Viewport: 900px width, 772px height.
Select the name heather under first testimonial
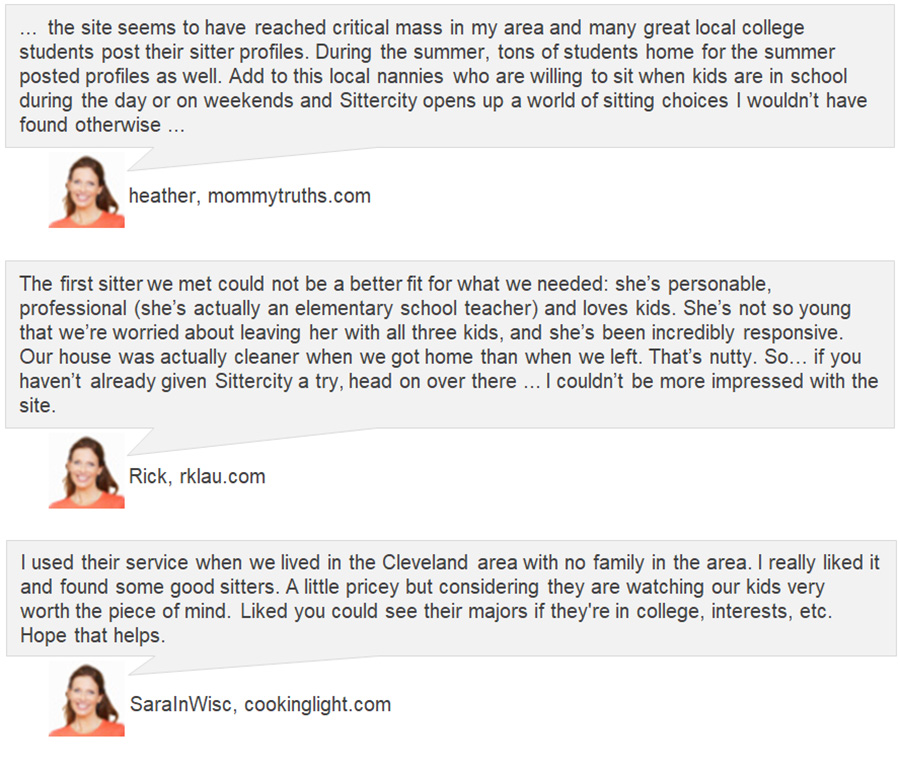tap(164, 196)
